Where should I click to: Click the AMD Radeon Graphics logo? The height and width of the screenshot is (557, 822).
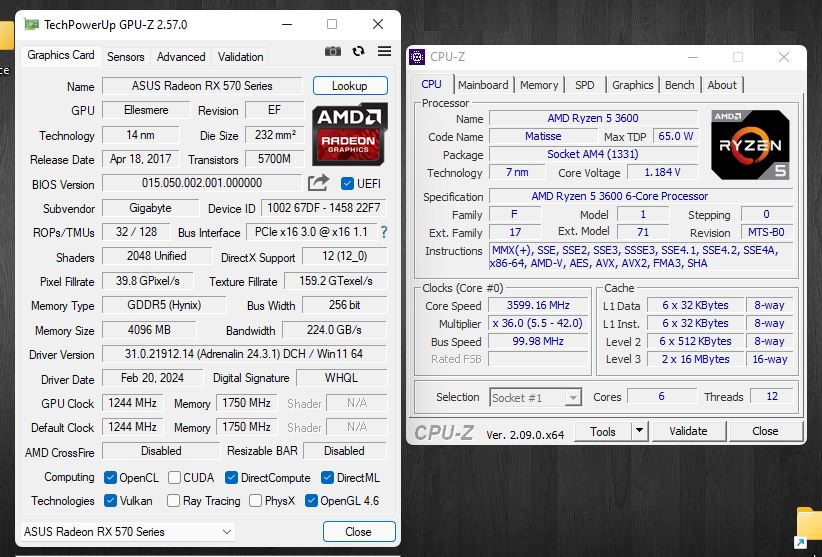pyautogui.click(x=349, y=134)
